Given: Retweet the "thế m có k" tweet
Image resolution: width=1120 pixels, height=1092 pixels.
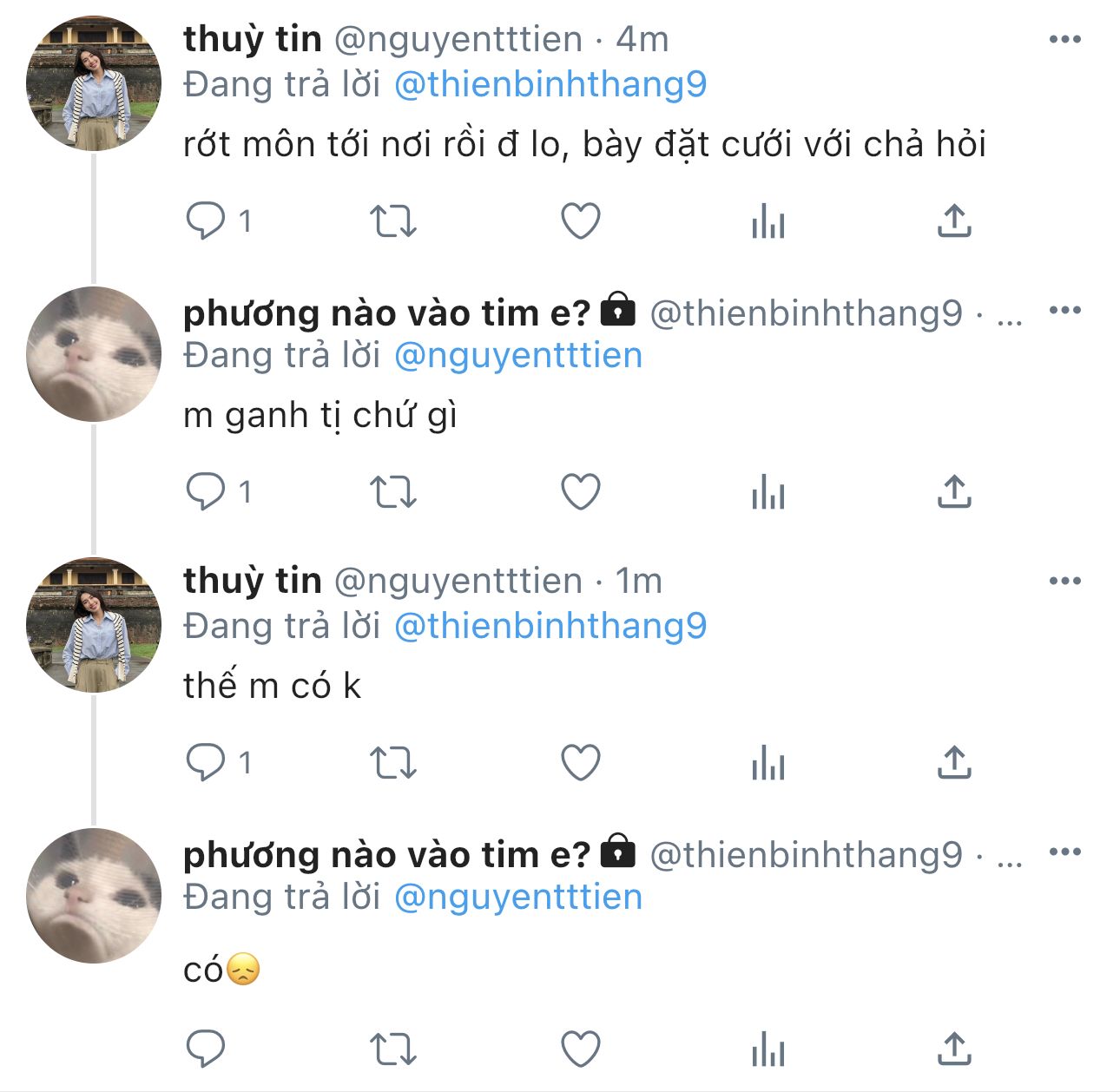Looking at the screenshot, I should [x=393, y=763].
